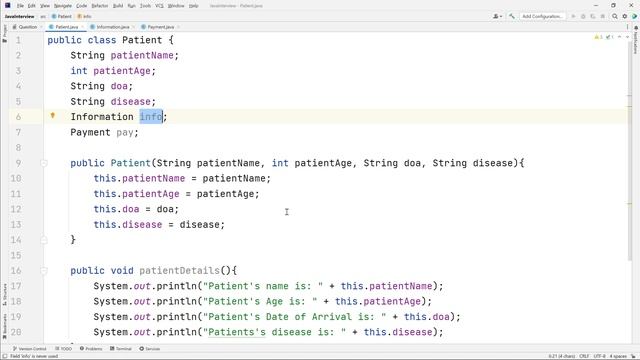640x360 pixels.
Task: Click the JetBrains Toolbox icon
Action: [634, 16]
